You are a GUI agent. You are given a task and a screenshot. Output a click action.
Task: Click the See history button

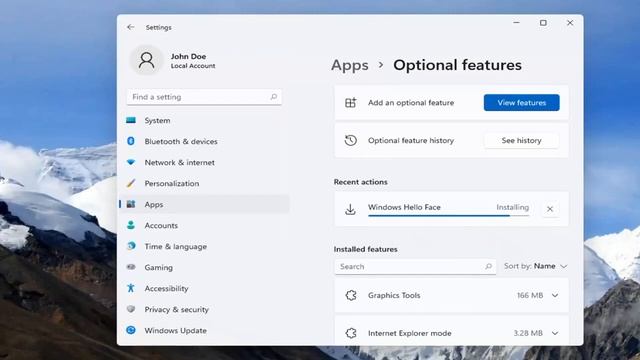tap(522, 140)
